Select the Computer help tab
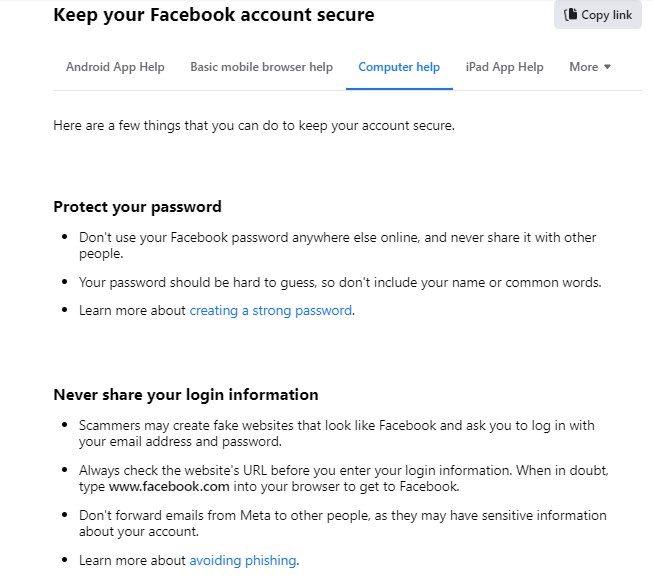This screenshot has width=653, height=583. click(x=399, y=67)
